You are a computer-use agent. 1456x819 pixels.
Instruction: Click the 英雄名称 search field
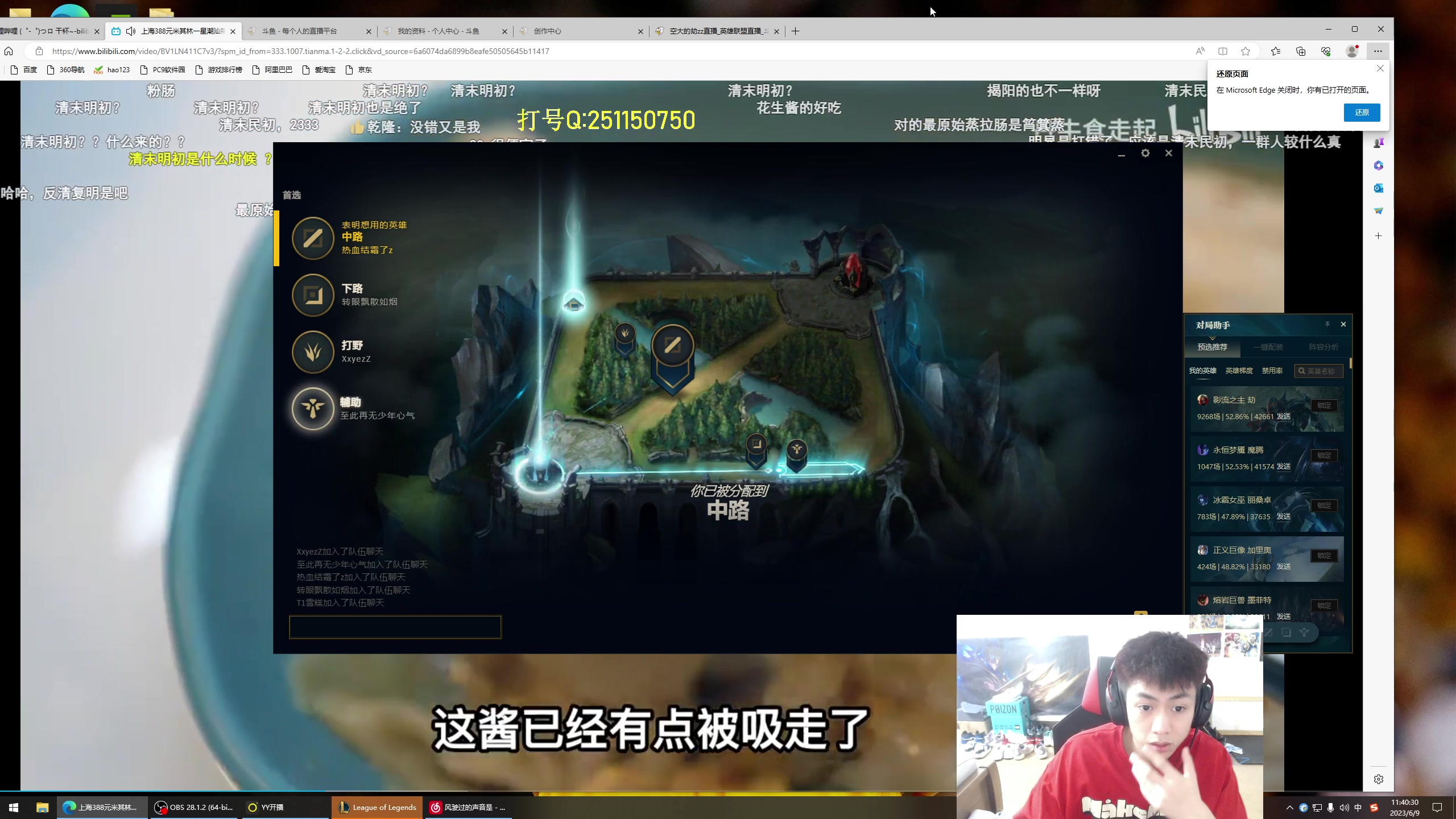[1319, 371]
